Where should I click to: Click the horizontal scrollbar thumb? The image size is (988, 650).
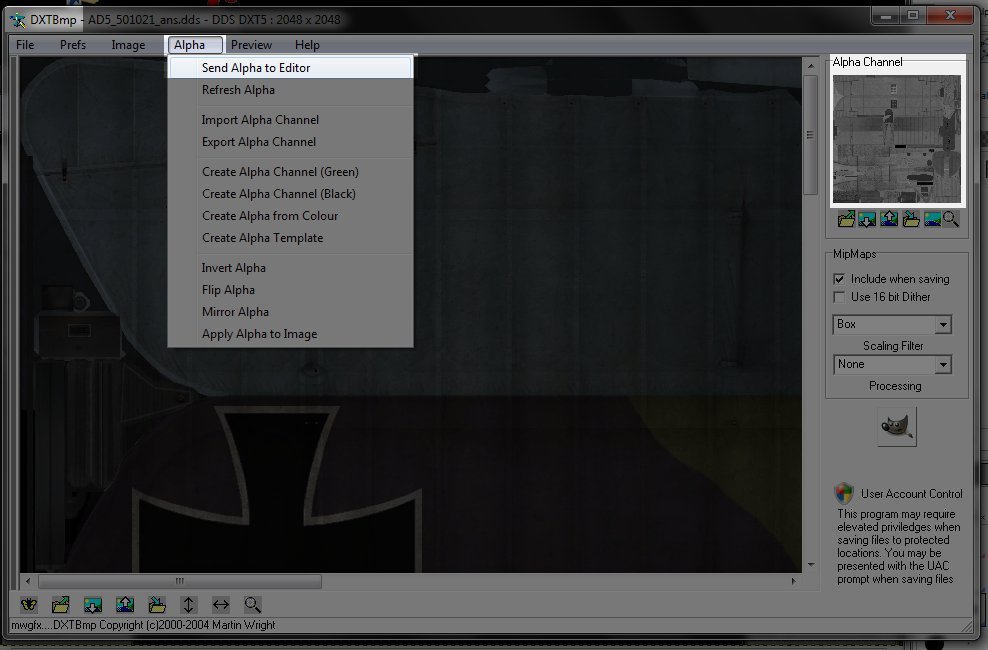180,581
